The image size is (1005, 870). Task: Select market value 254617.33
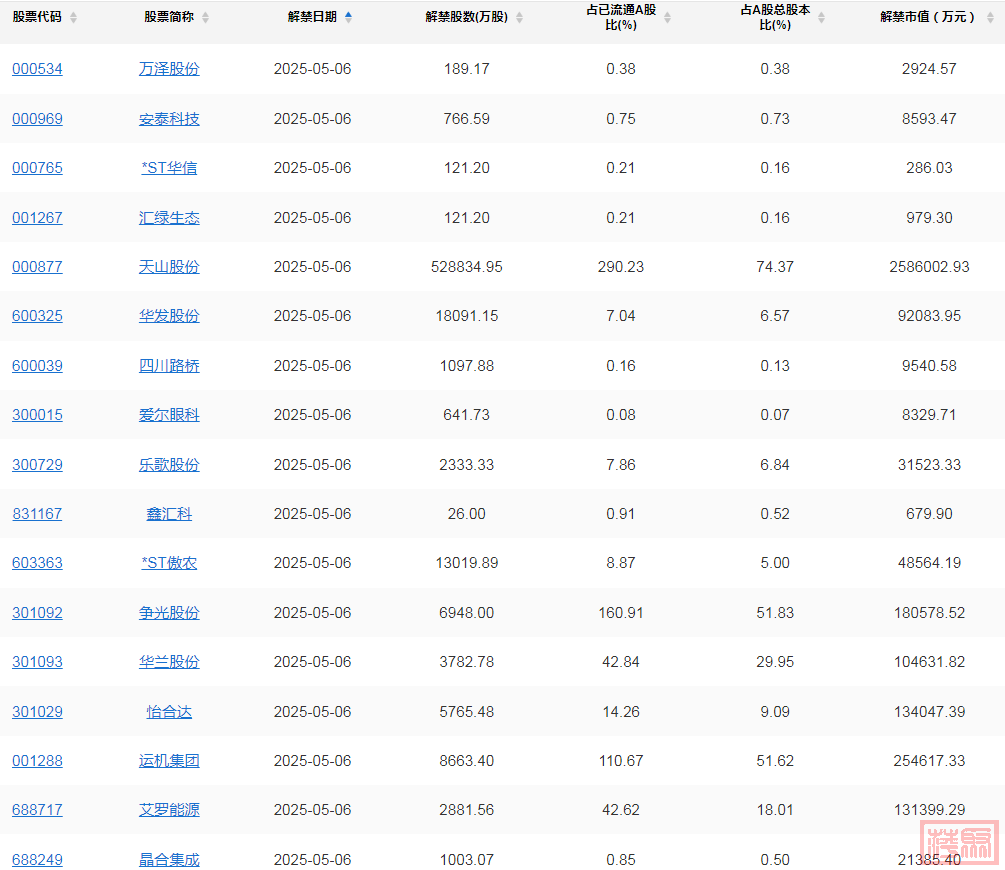pos(929,761)
